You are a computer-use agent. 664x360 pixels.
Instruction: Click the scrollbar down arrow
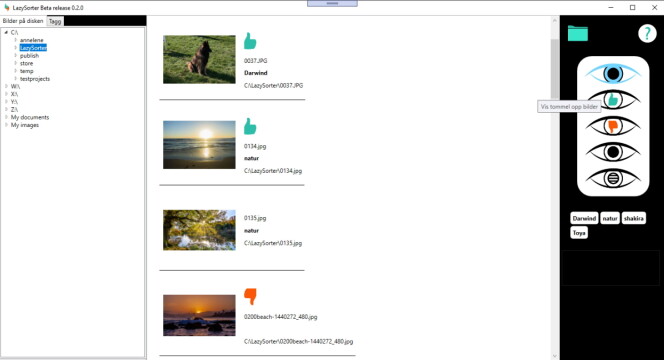(x=555, y=356)
